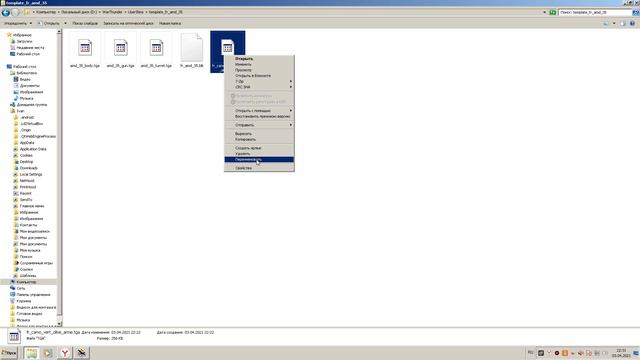Open the fourth pinned taskbar app
Screen dimensions: 640x360
pos(81,353)
